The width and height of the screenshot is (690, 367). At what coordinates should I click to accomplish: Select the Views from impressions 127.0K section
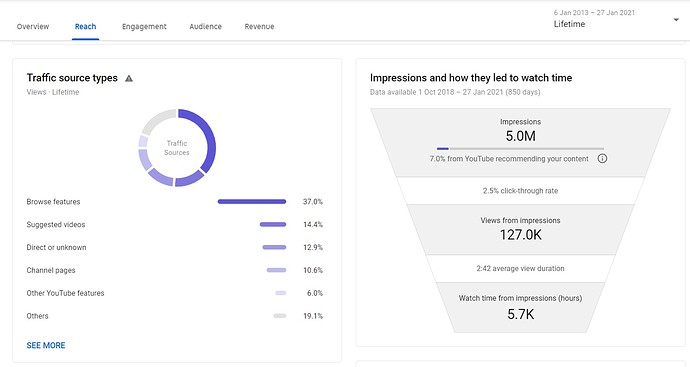click(x=520, y=229)
